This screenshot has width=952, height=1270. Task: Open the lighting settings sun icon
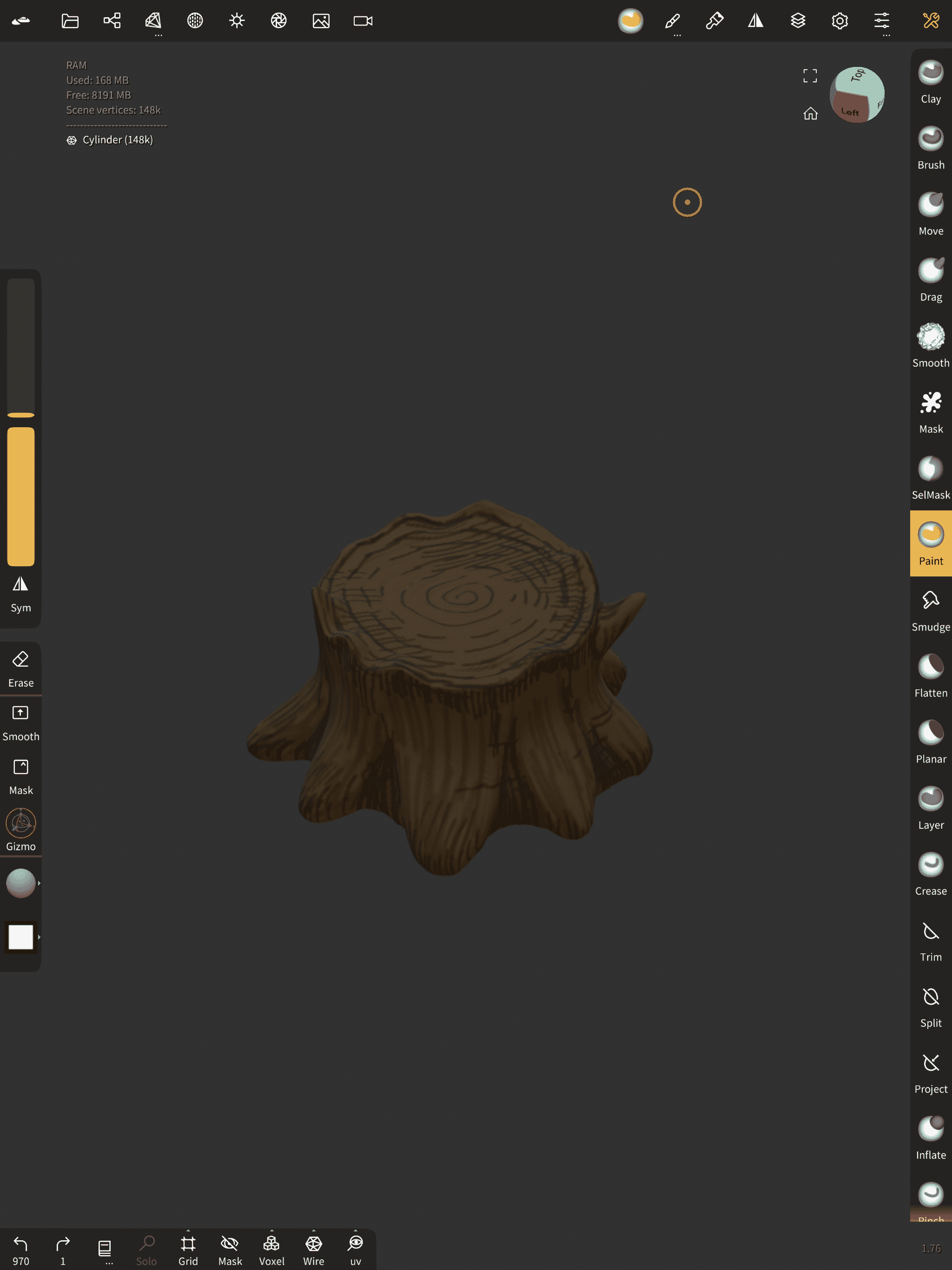(237, 21)
